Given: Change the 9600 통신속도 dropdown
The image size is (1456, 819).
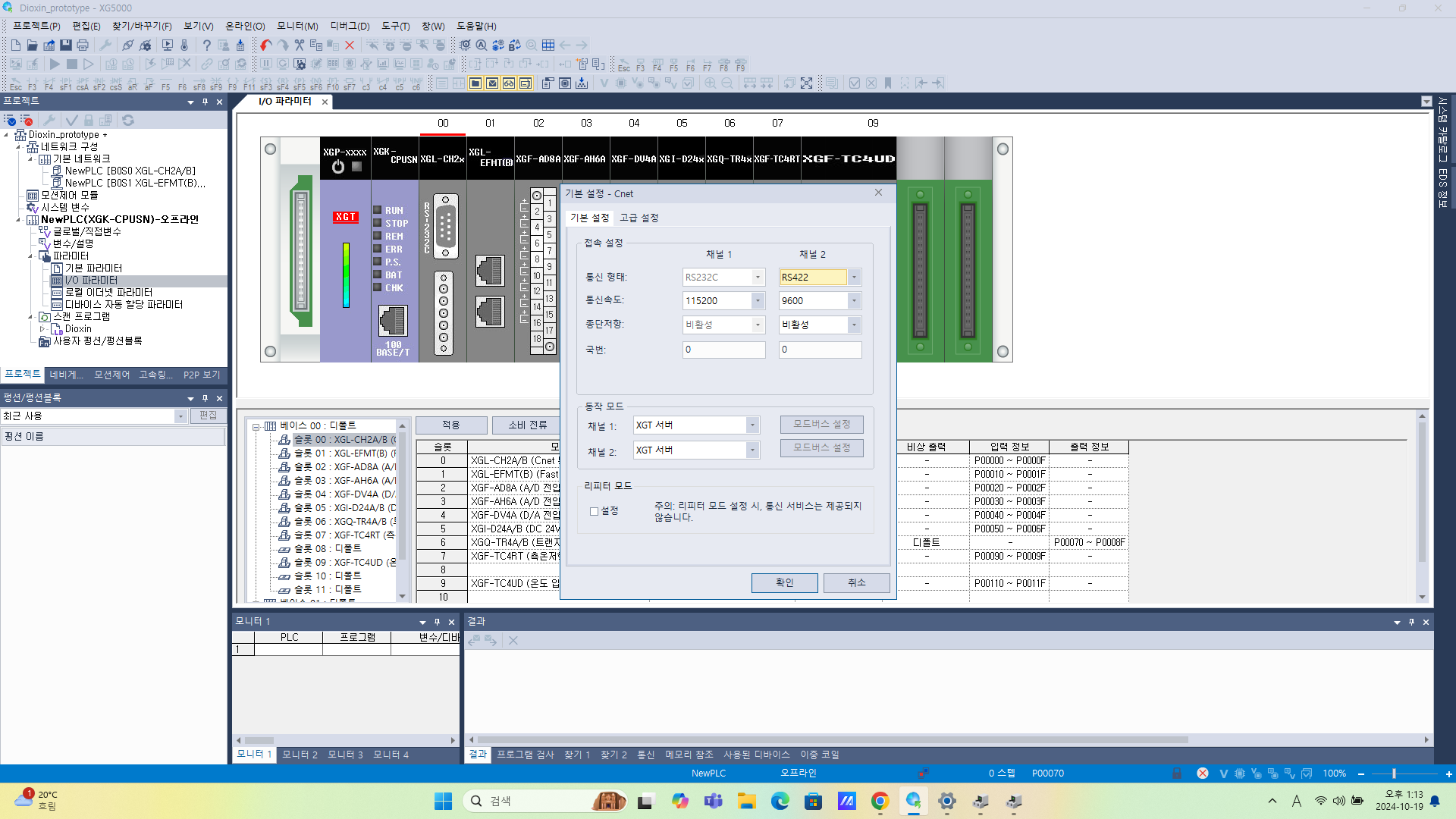Looking at the screenshot, I should 855,300.
